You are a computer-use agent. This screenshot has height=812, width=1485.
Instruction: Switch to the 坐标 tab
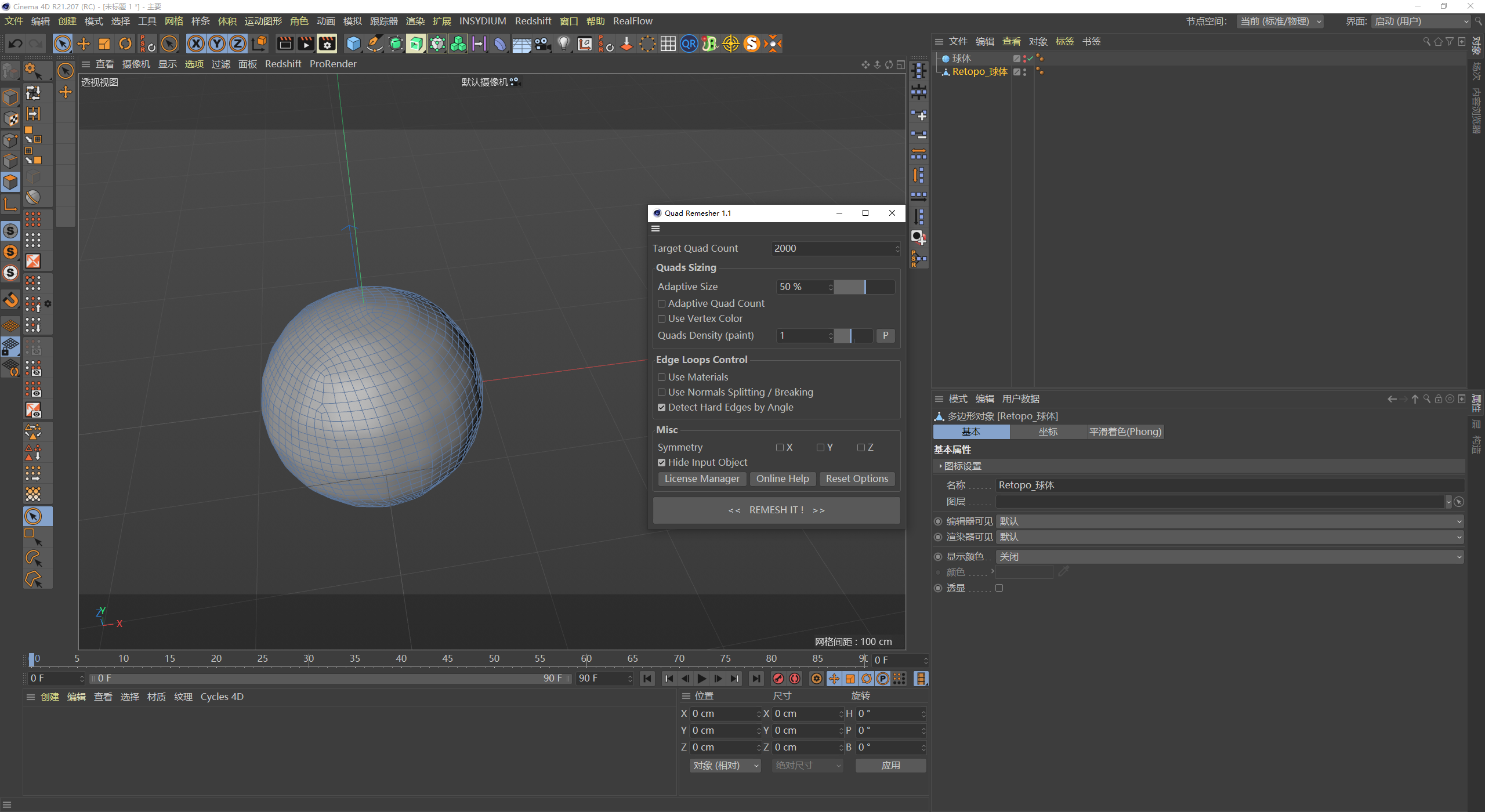1048,432
